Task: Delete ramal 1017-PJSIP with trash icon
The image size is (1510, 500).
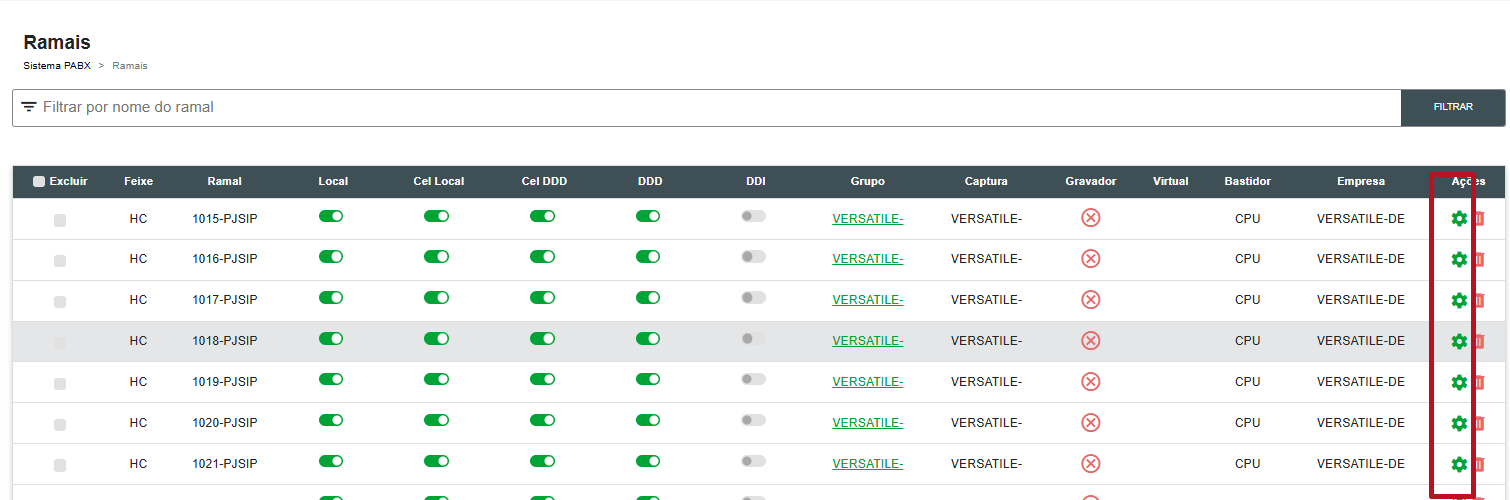Action: click(1480, 300)
